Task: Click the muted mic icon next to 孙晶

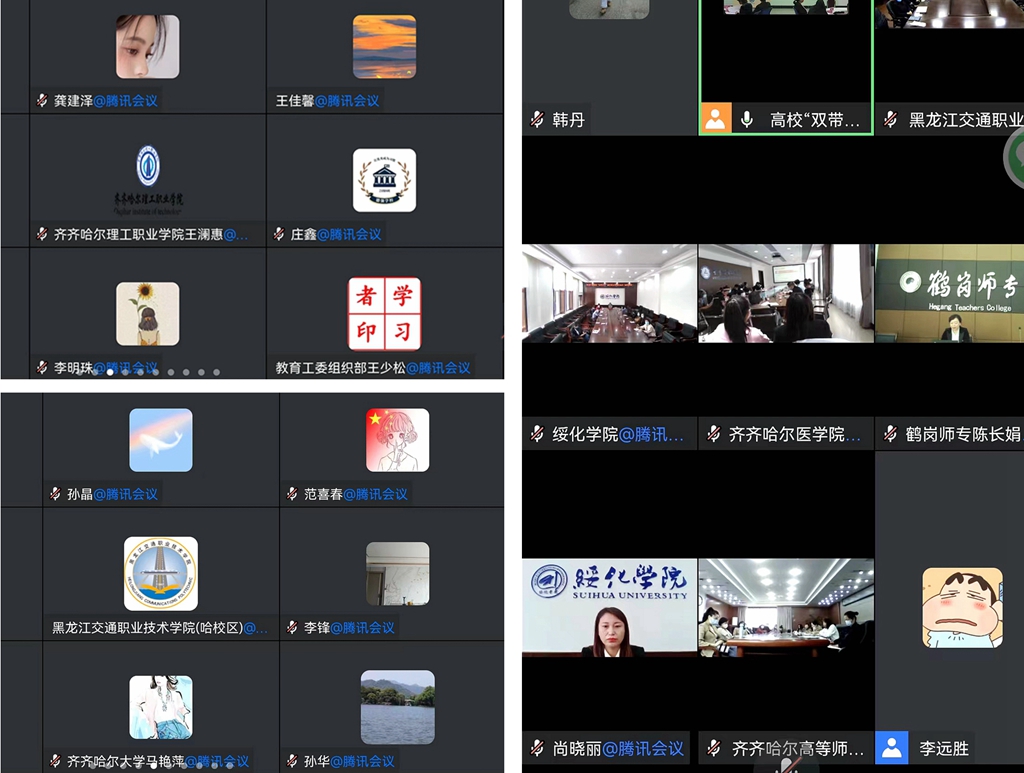Action: 56,493
